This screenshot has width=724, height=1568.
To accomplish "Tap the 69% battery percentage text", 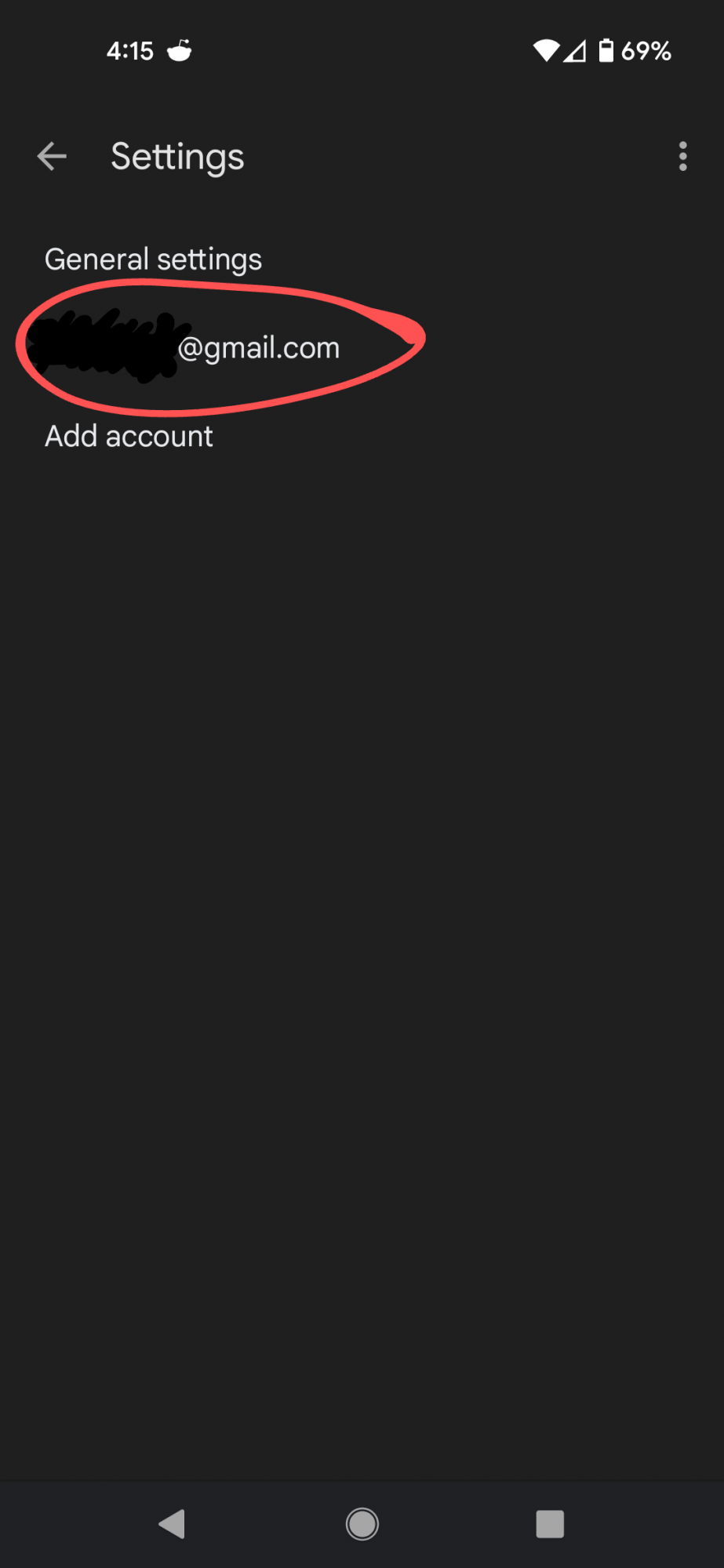I will tap(646, 52).
